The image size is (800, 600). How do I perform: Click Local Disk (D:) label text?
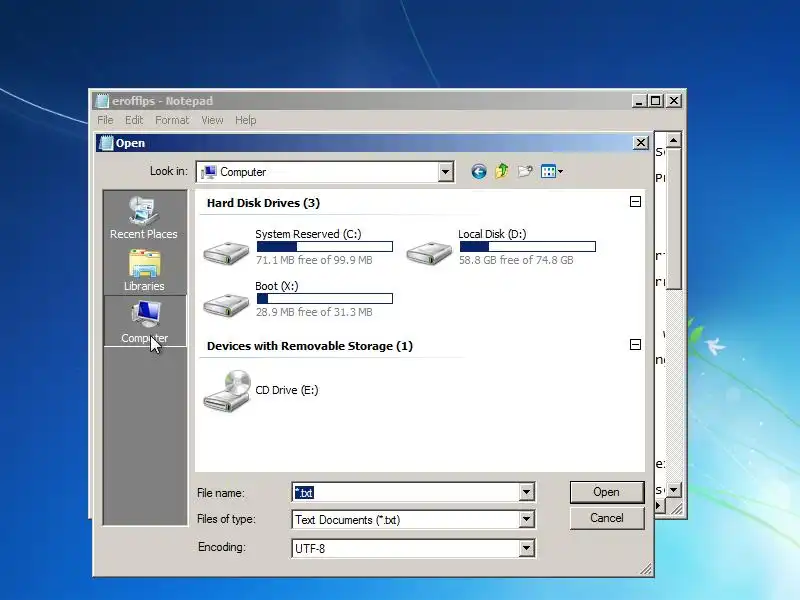pos(492,234)
